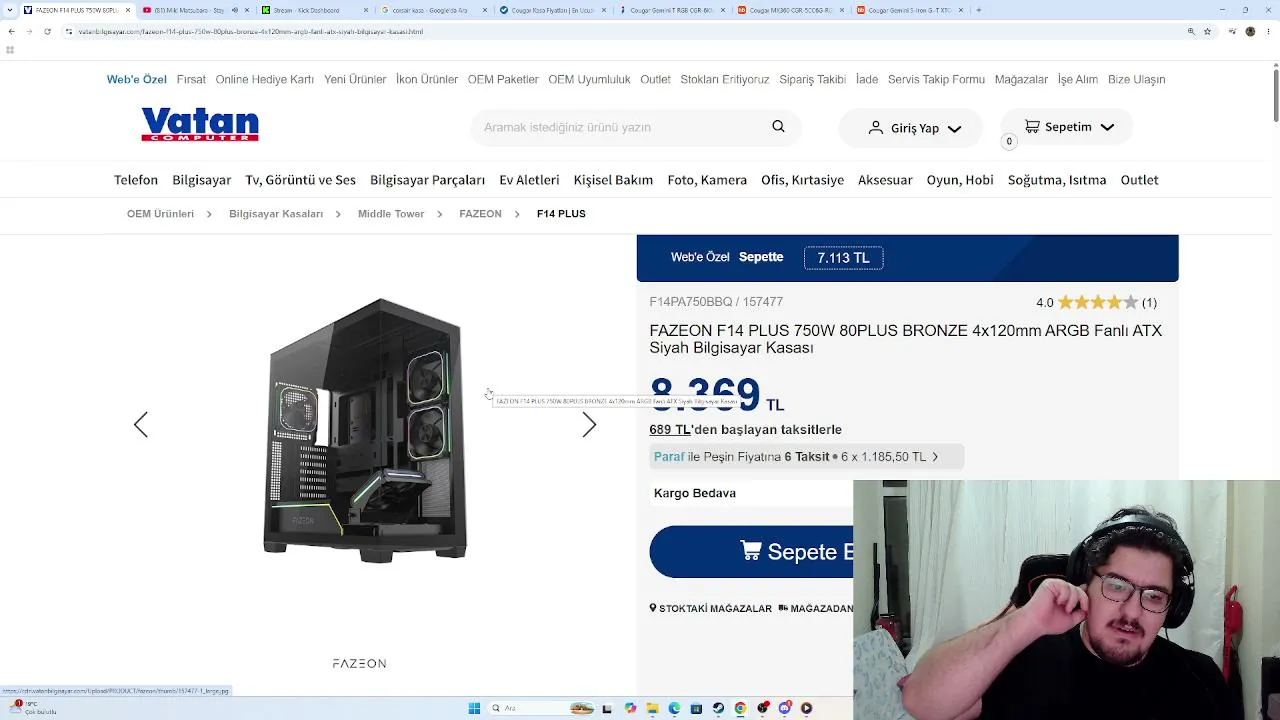Open a new browser tab
The height and width of the screenshot is (720, 1280).
point(978,10)
